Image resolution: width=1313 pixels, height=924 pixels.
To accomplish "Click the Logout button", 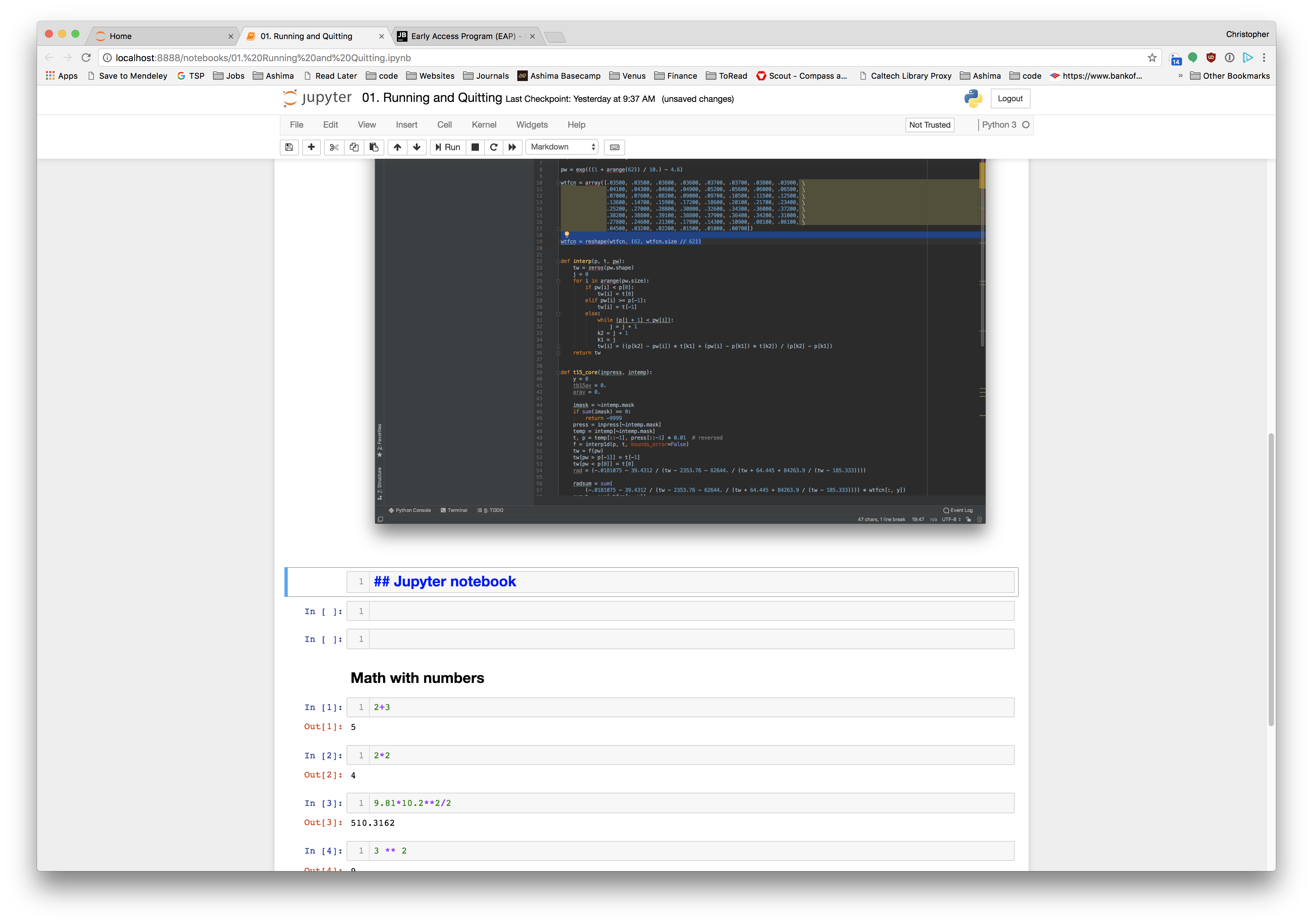I will 1010,98.
